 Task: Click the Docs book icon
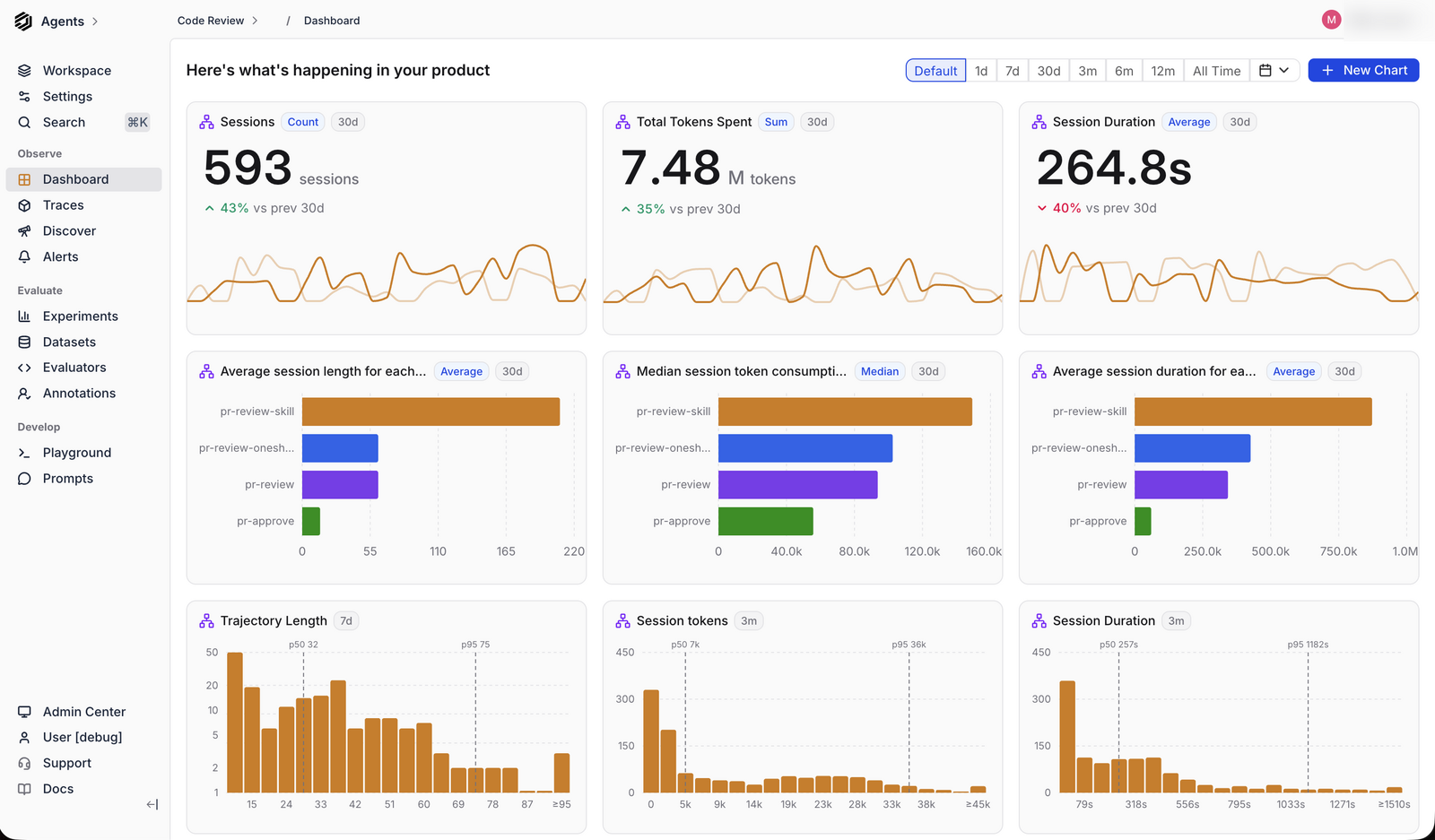[24, 789]
